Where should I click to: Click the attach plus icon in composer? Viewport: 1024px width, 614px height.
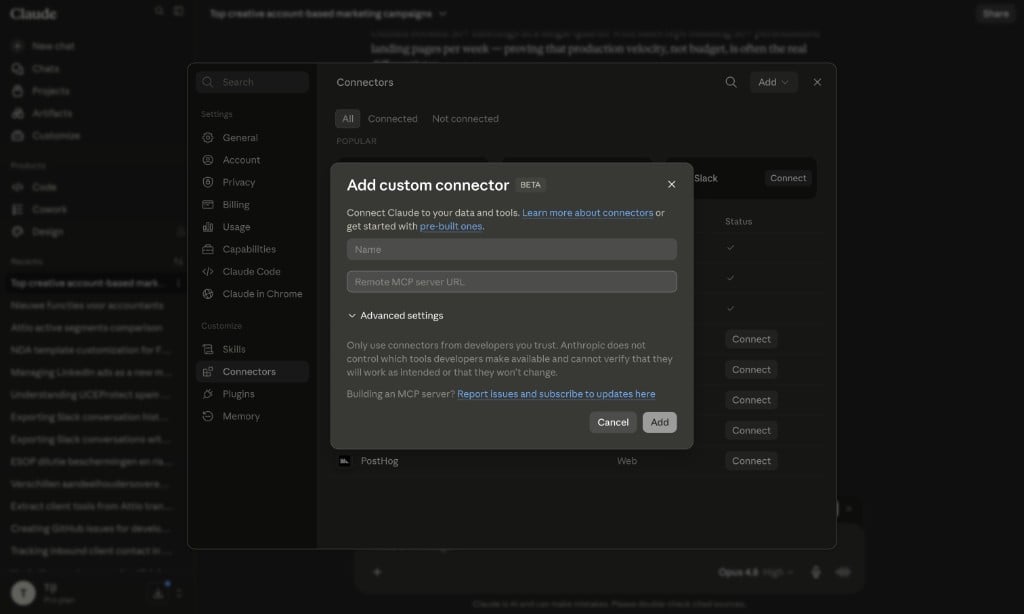pyautogui.click(x=377, y=572)
